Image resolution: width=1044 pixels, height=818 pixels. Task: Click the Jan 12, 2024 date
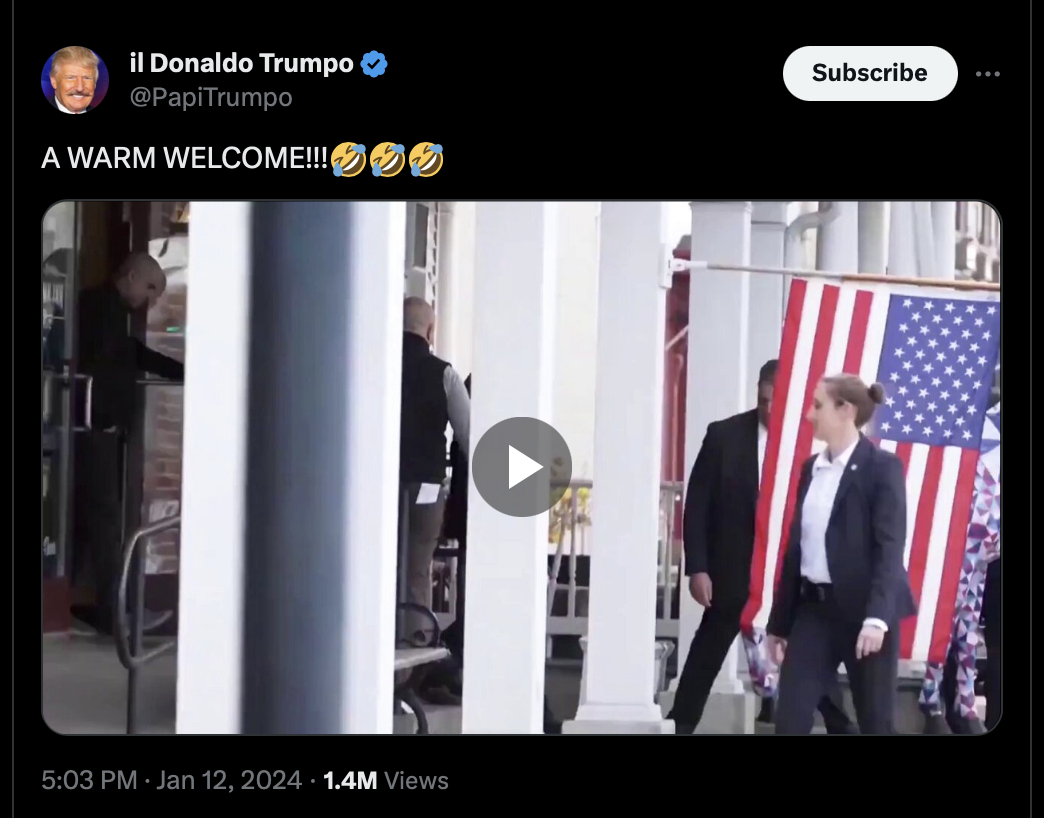click(229, 780)
